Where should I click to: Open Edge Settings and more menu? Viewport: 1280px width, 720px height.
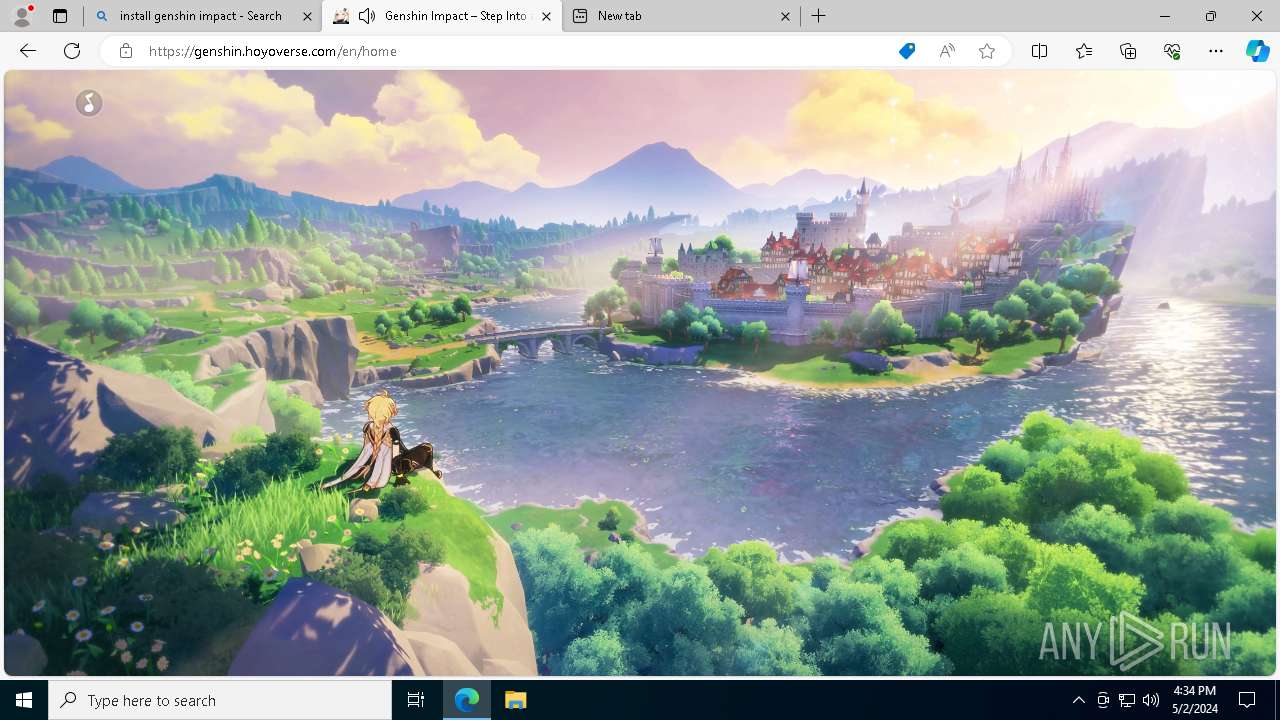click(1216, 51)
